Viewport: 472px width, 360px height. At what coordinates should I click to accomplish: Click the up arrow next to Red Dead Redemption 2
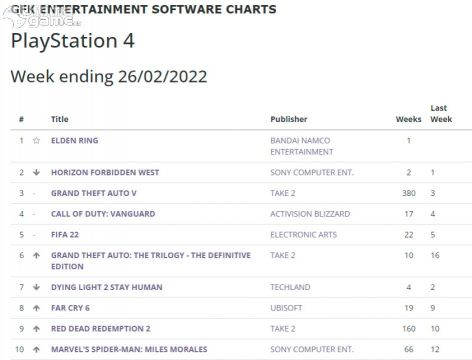click(36, 329)
